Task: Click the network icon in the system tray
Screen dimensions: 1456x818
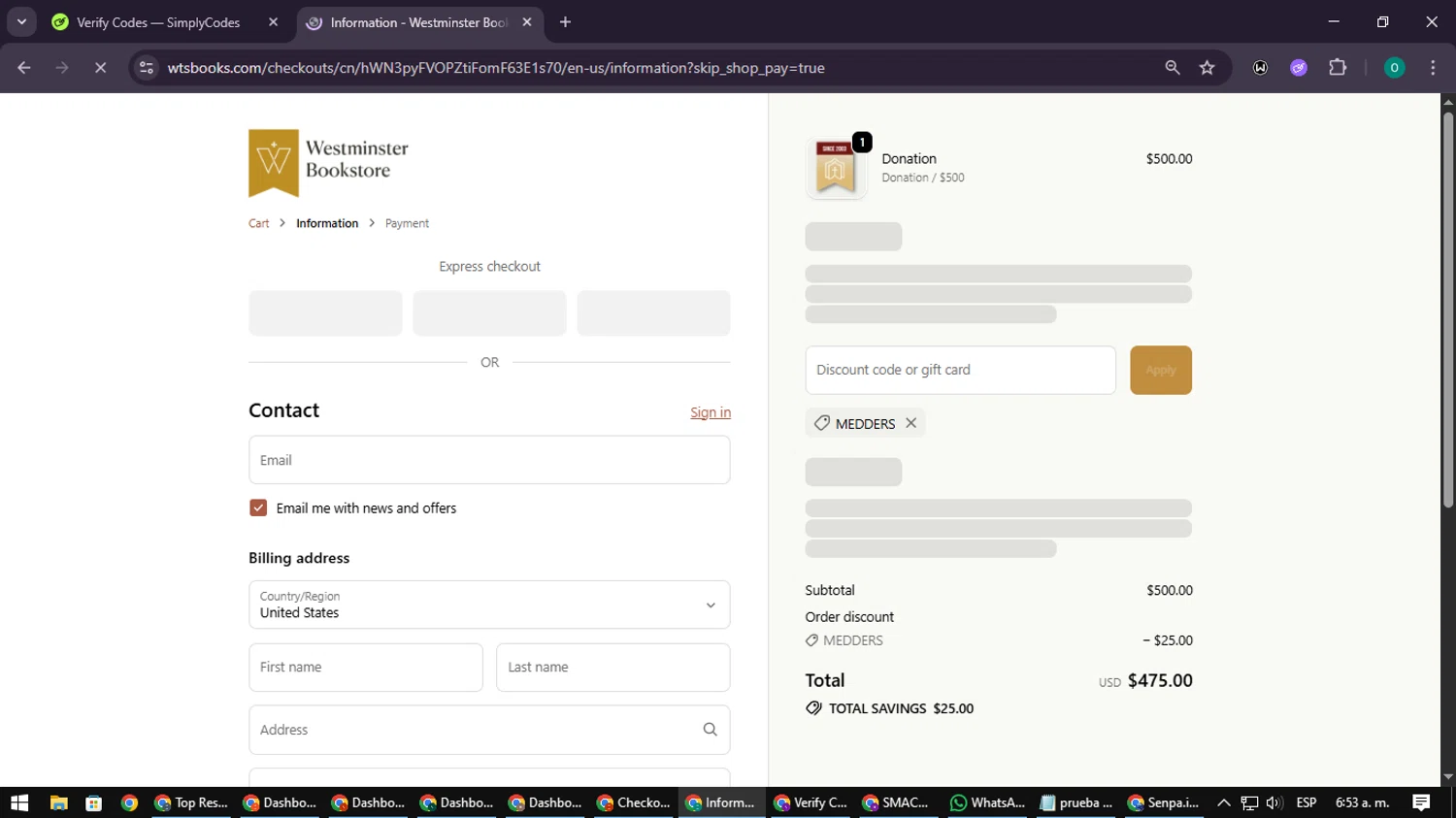Action: click(x=1249, y=802)
